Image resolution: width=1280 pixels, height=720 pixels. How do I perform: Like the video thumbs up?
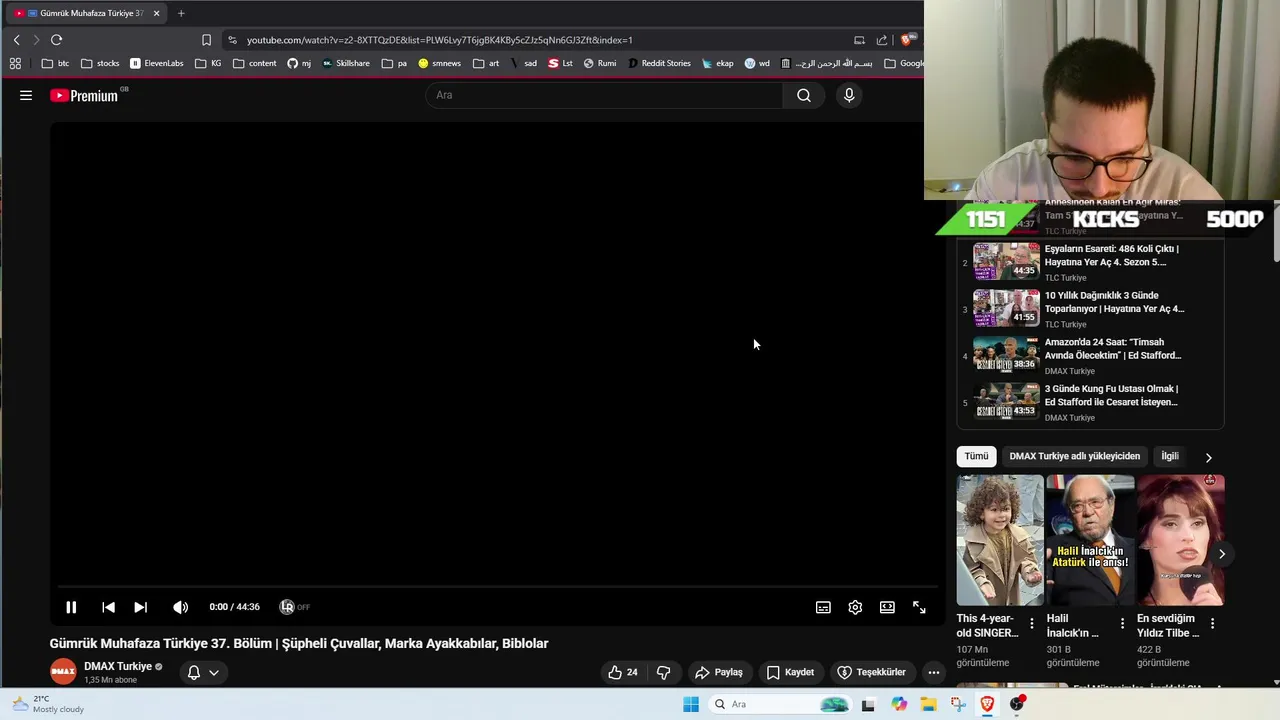pos(623,672)
